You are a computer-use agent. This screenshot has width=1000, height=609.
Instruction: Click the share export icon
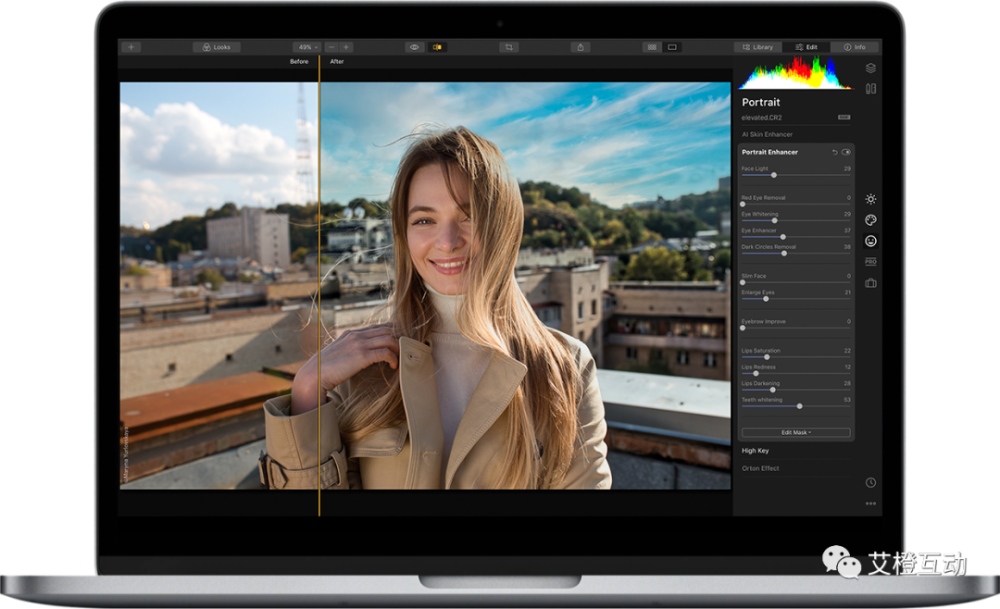coord(580,47)
